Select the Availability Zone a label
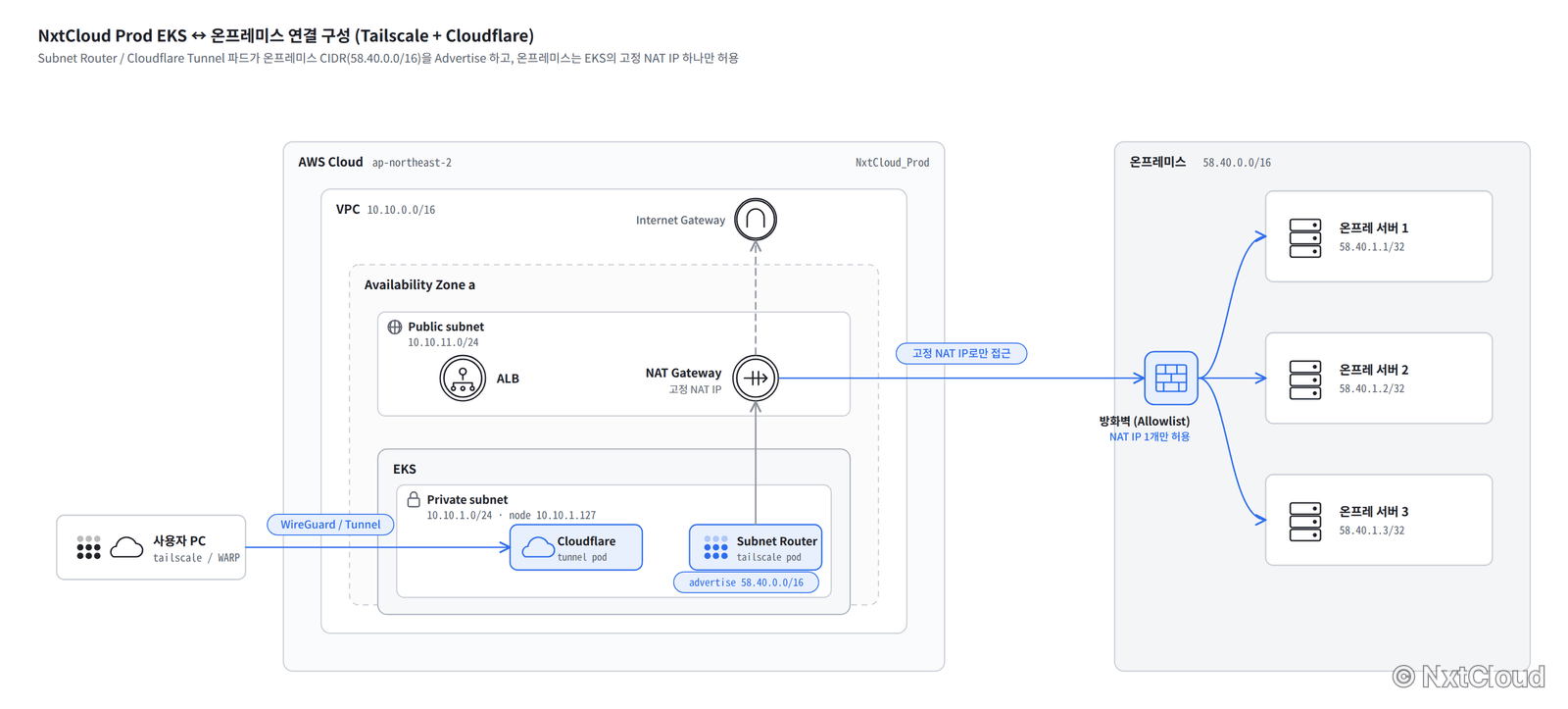The image size is (1568, 709). [x=419, y=284]
